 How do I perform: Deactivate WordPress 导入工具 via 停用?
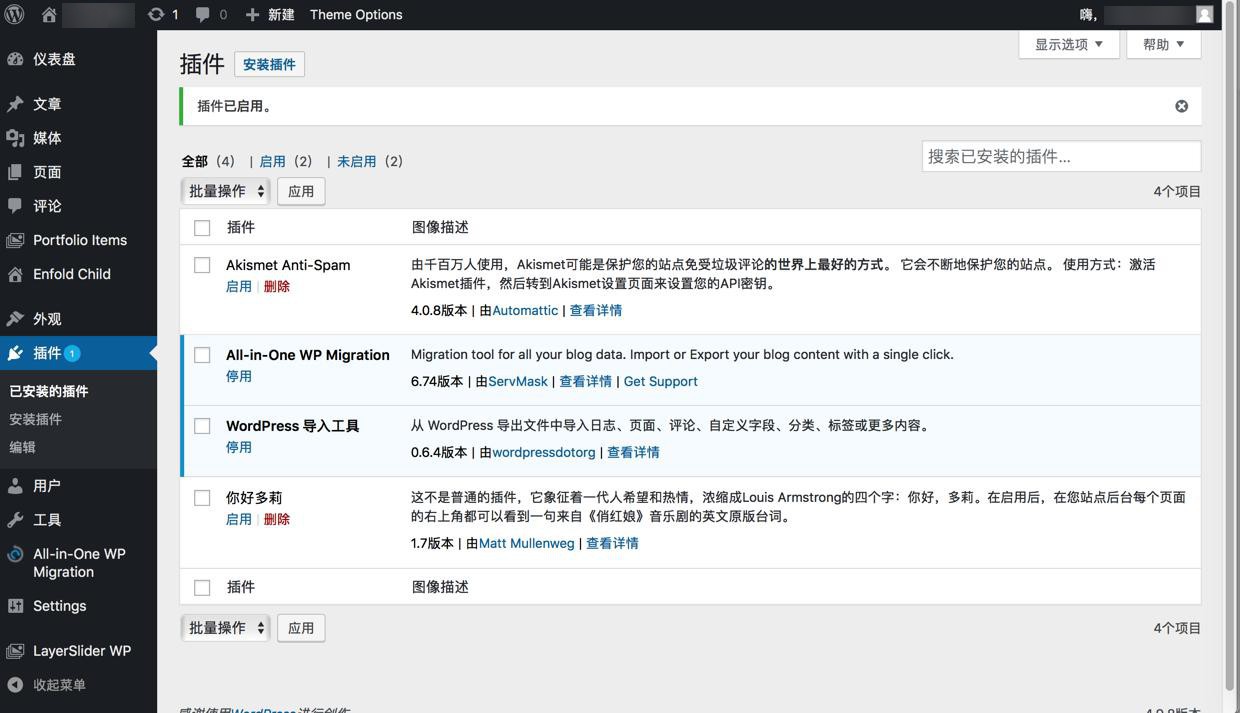coord(239,447)
